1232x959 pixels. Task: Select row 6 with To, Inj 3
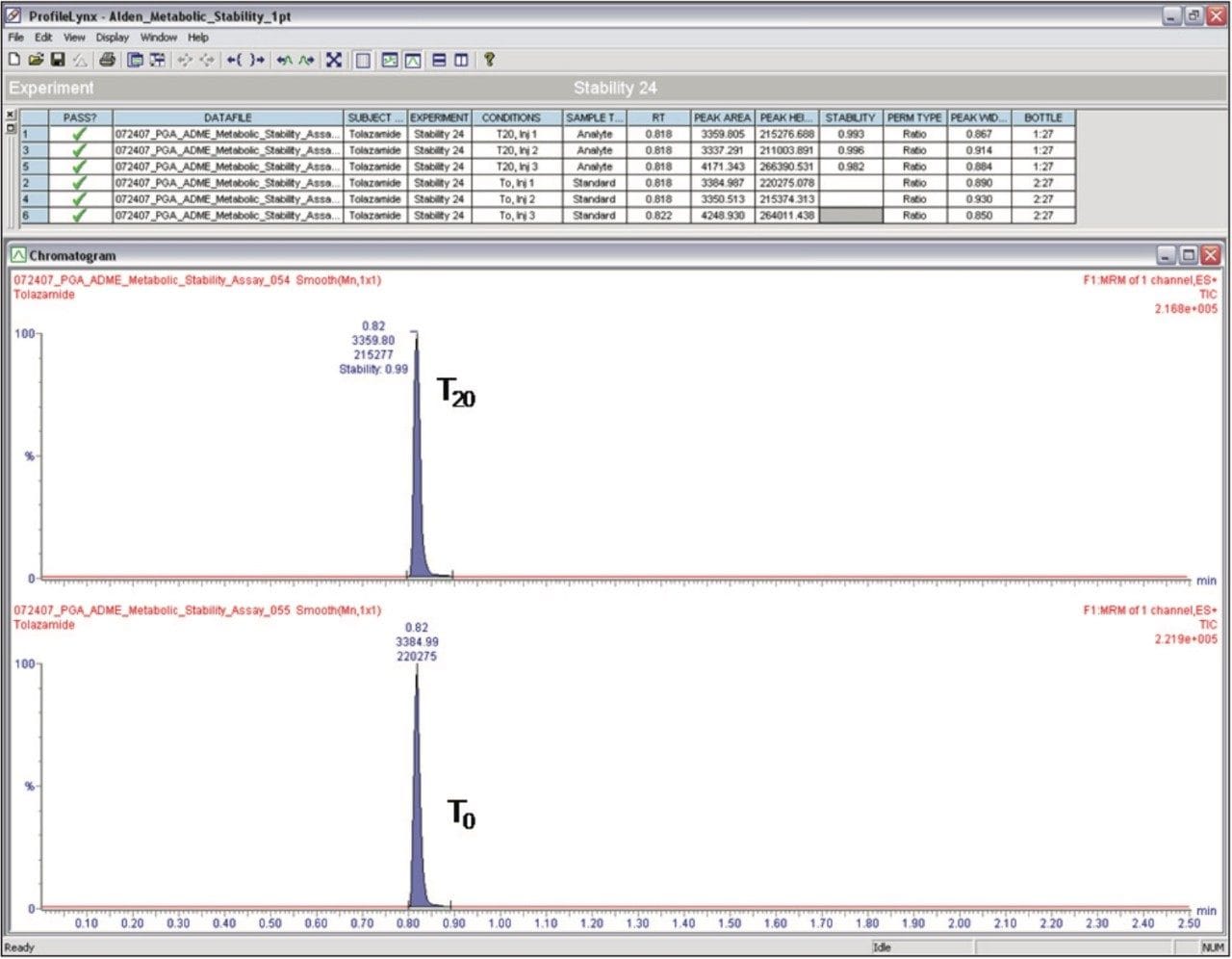coord(517,216)
